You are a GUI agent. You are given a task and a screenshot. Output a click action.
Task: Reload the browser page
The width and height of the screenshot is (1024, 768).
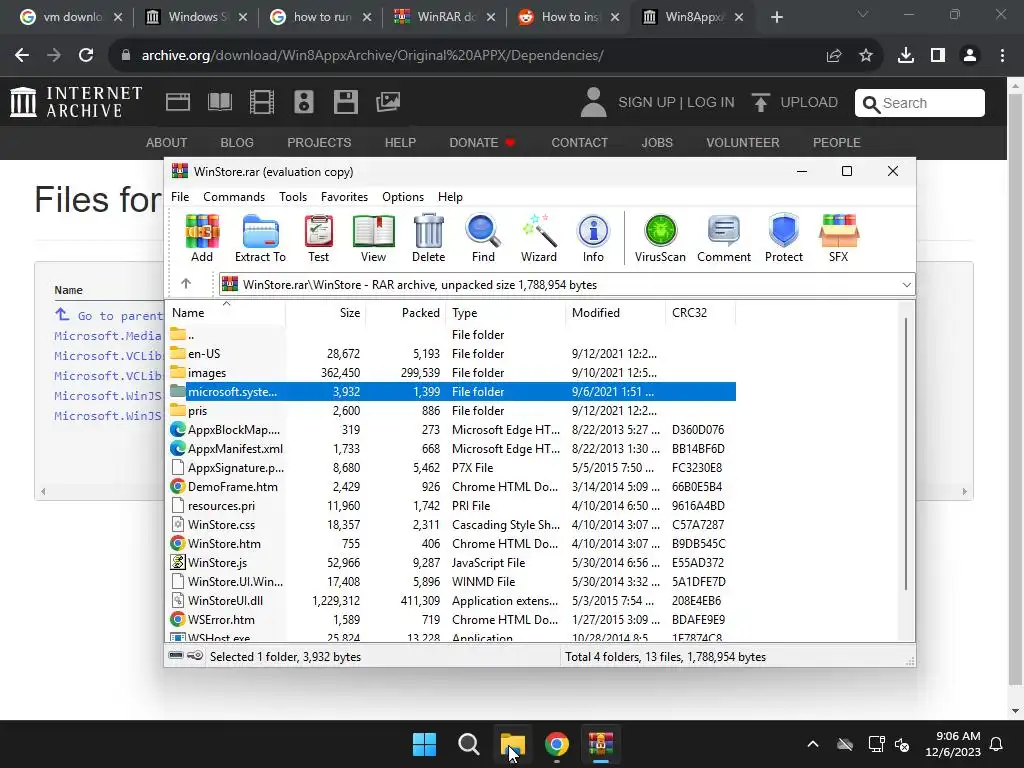[x=86, y=56]
